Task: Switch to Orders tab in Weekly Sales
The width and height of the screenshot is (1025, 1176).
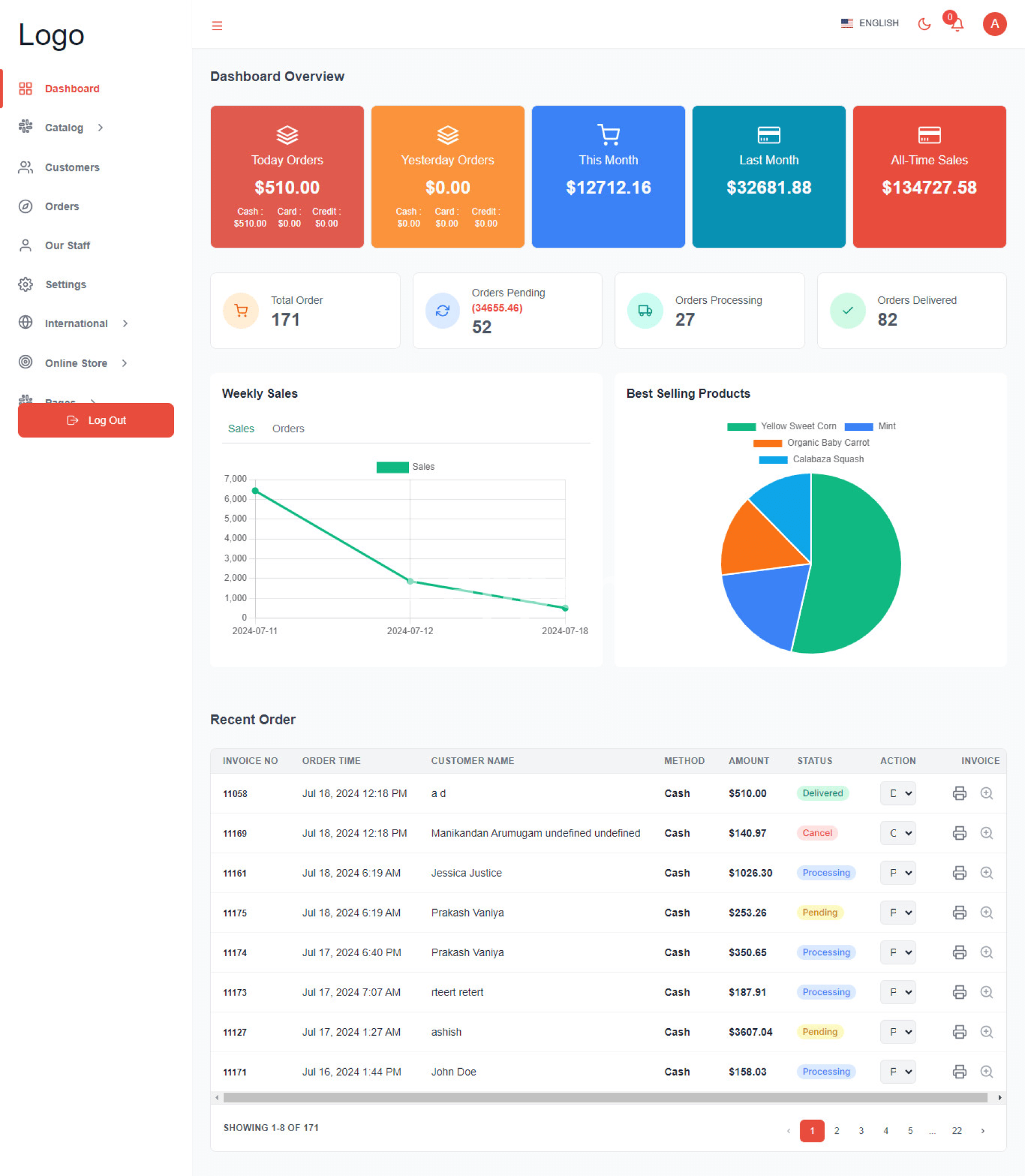Action: tap(288, 429)
